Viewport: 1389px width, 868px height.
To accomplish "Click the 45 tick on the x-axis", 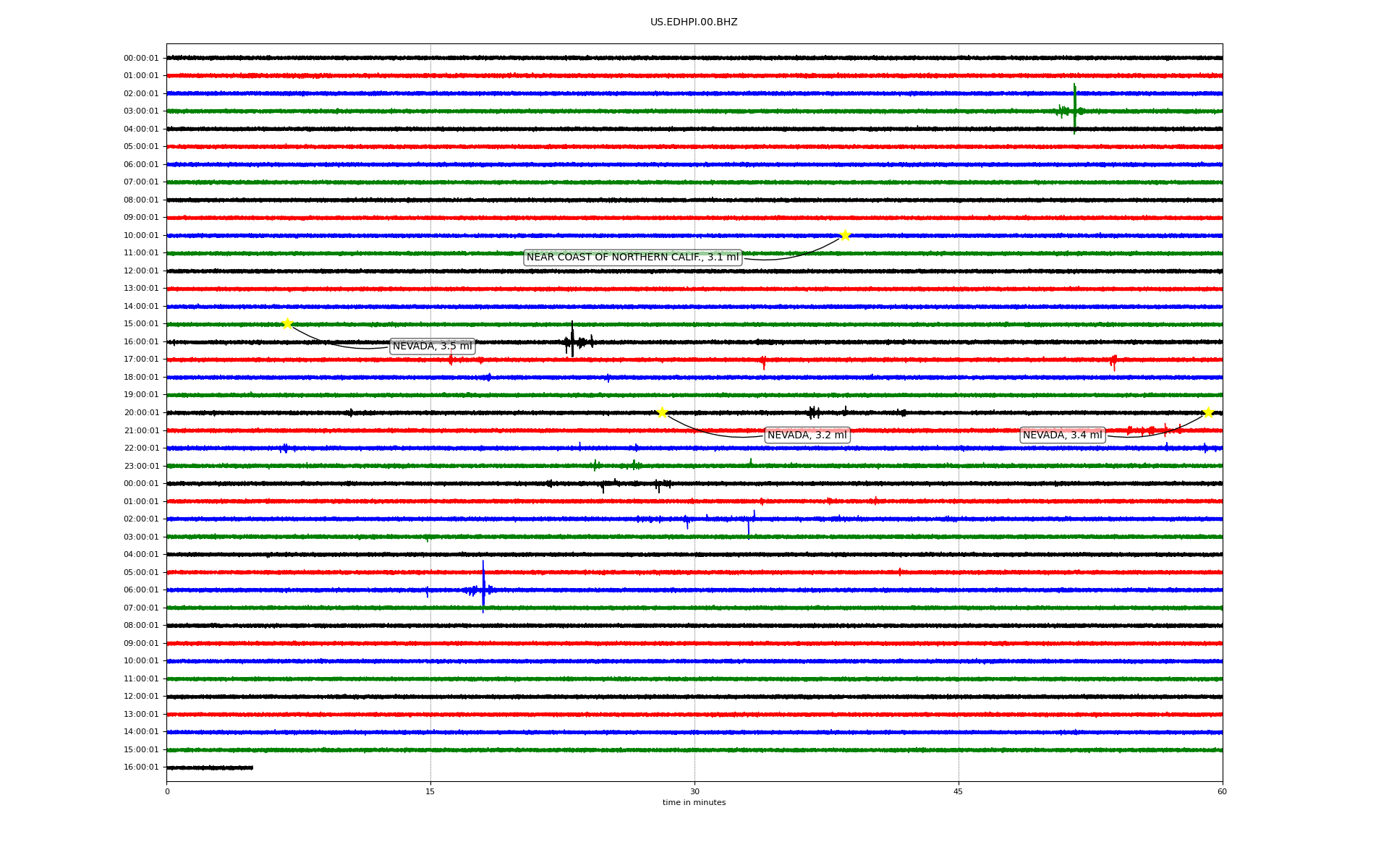I will click(959, 791).
